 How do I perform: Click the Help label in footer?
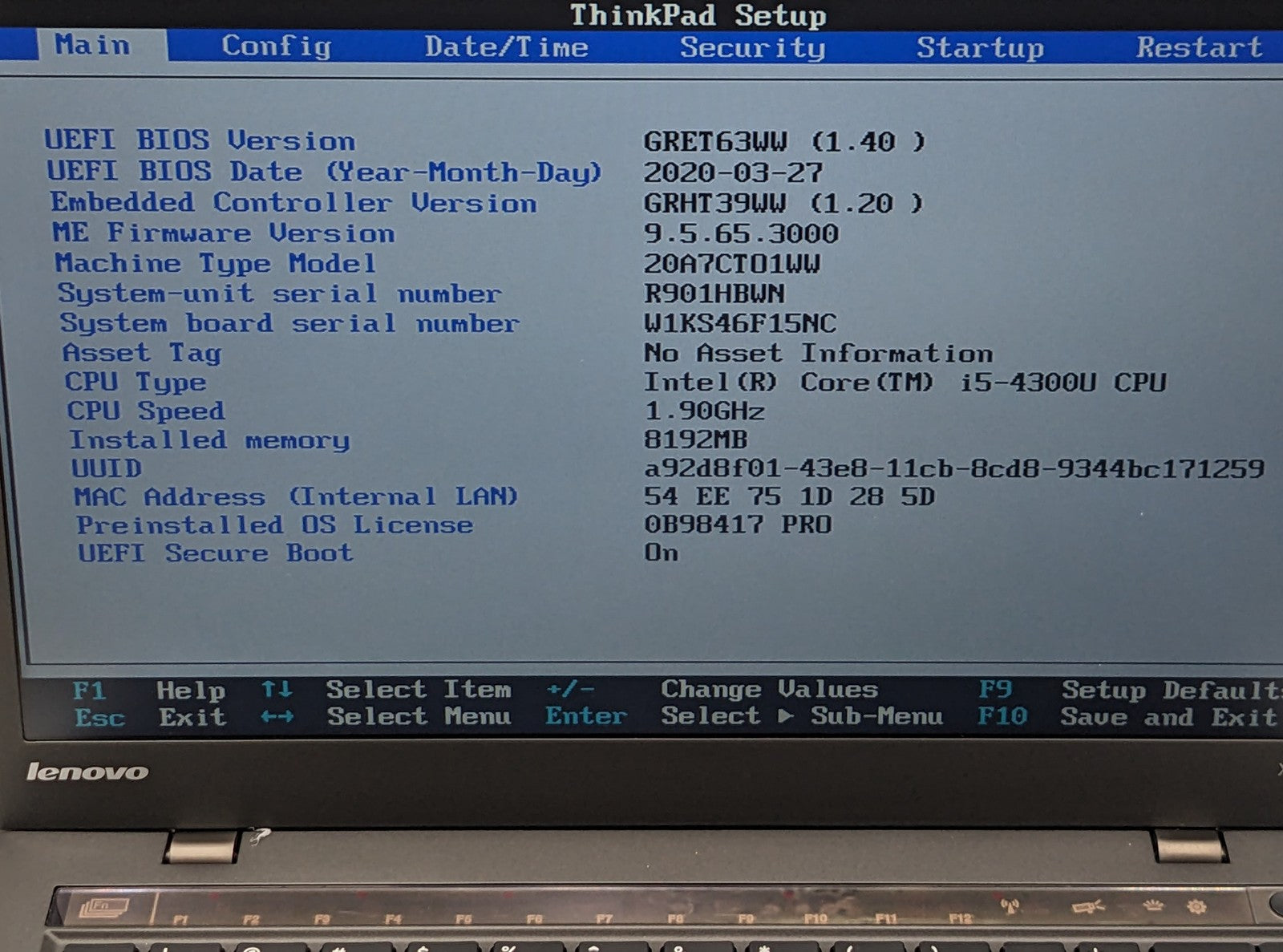(191, 690)
